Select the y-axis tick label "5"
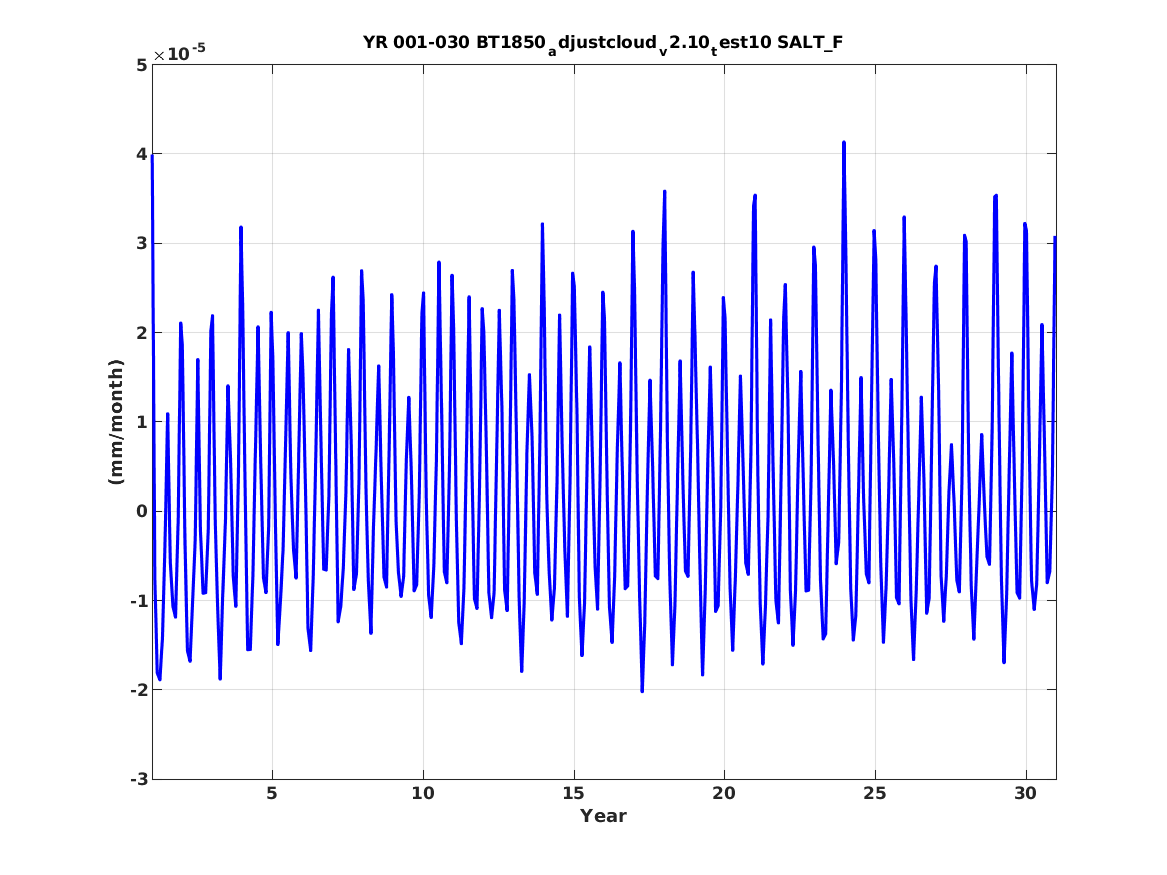 coord(141,65)
